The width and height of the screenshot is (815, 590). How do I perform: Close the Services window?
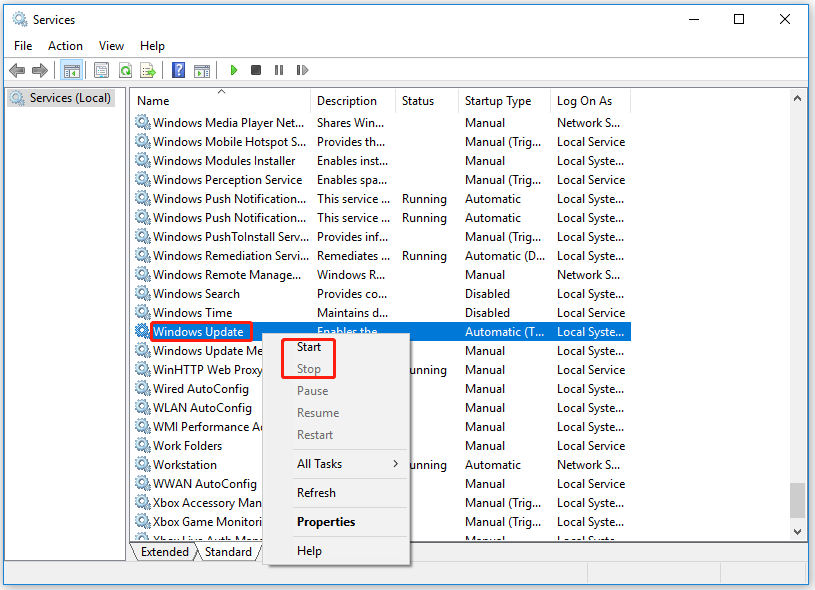coord(785,20)
